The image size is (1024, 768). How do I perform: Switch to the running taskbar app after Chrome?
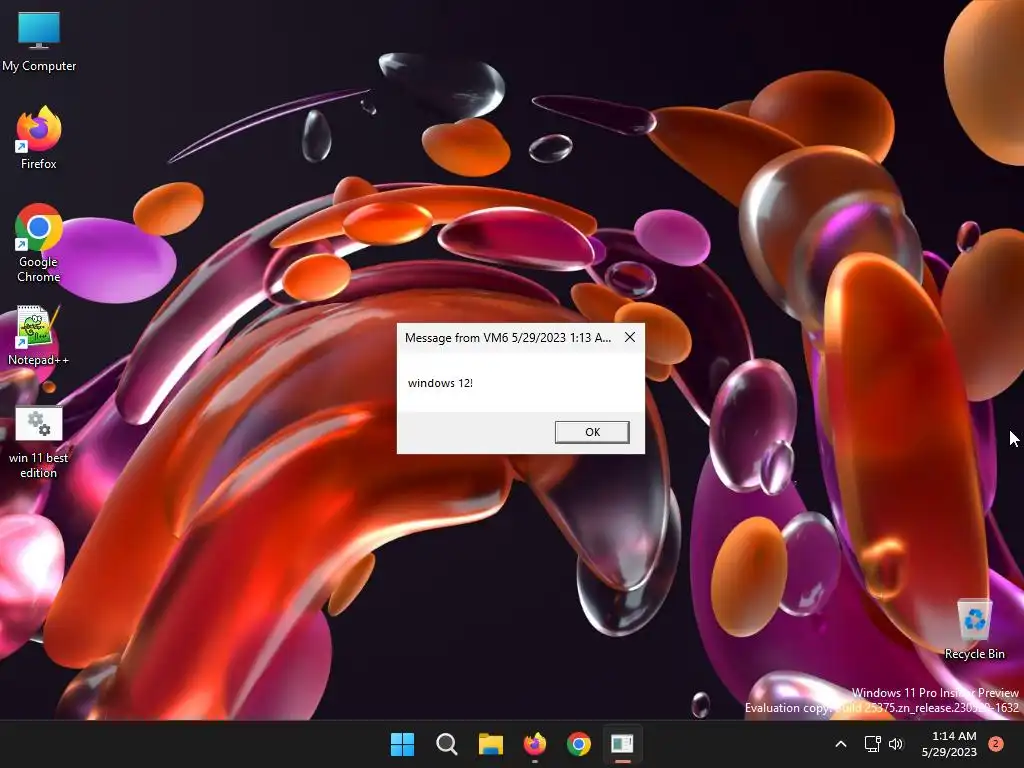[x=622, y=744]
